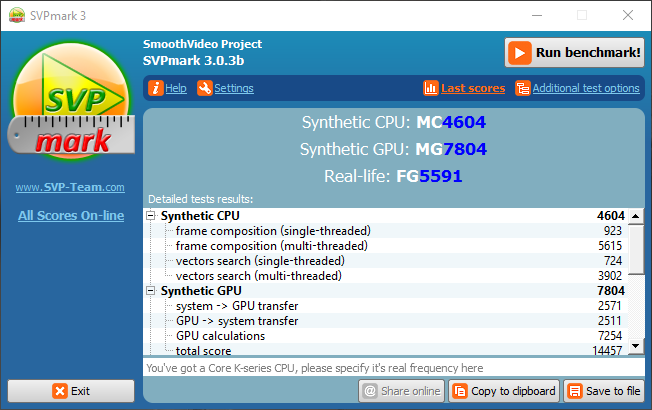Image resolution: width=652 pixels, height=410 pixels.
Task: Click the value 3902 in the results
Action: (x=610, y=276)
